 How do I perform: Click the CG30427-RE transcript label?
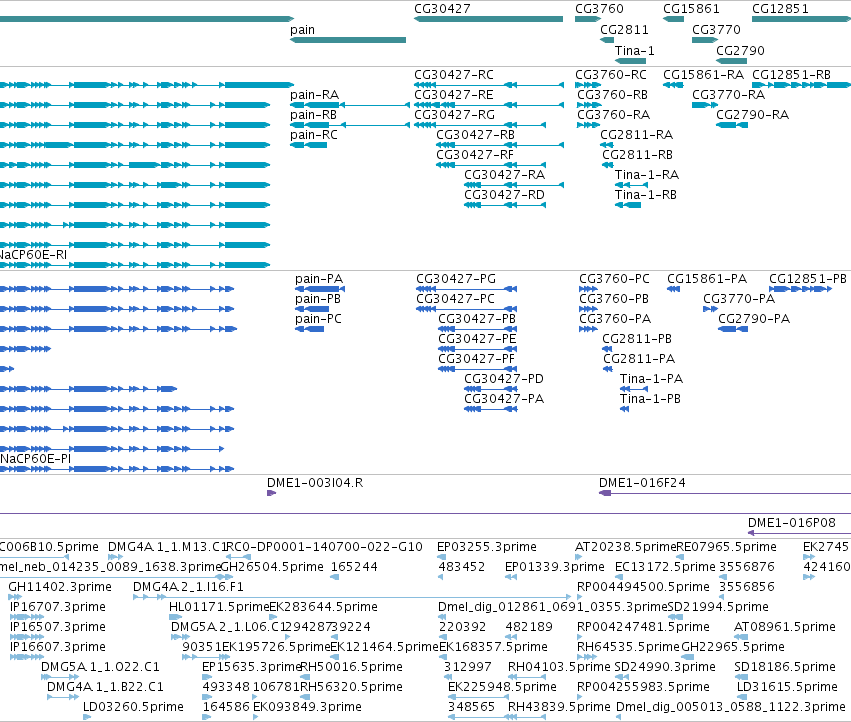pyautogui.click(x=454, y=95)
